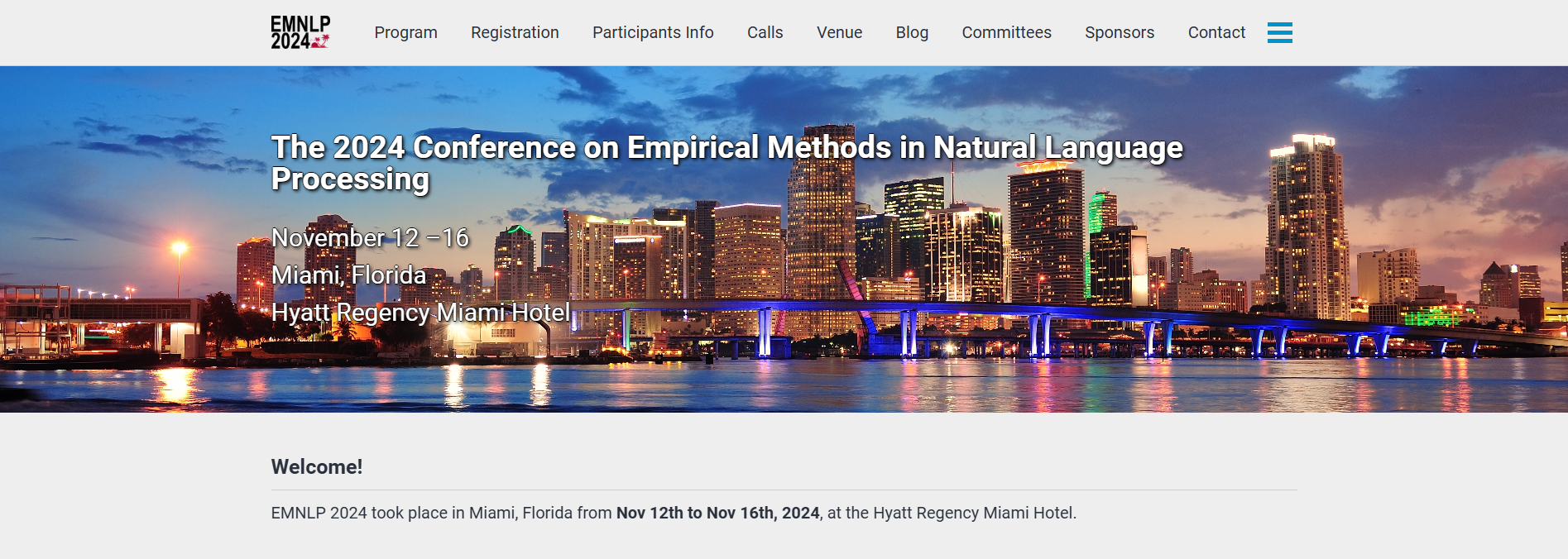Click the Hyatt Regency Miami Hotel text
This screenshot has height=559, width=1568.
420,313
